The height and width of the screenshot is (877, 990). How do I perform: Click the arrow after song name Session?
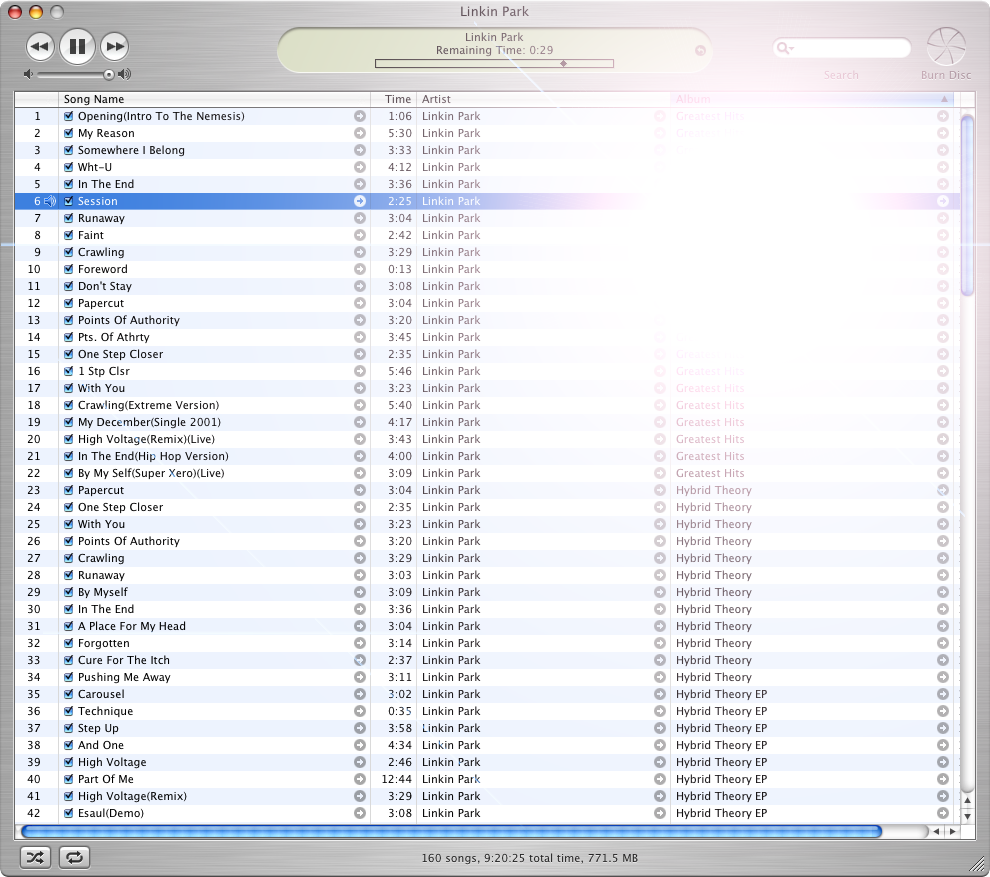pyautogui.click(x=360, y=201)
